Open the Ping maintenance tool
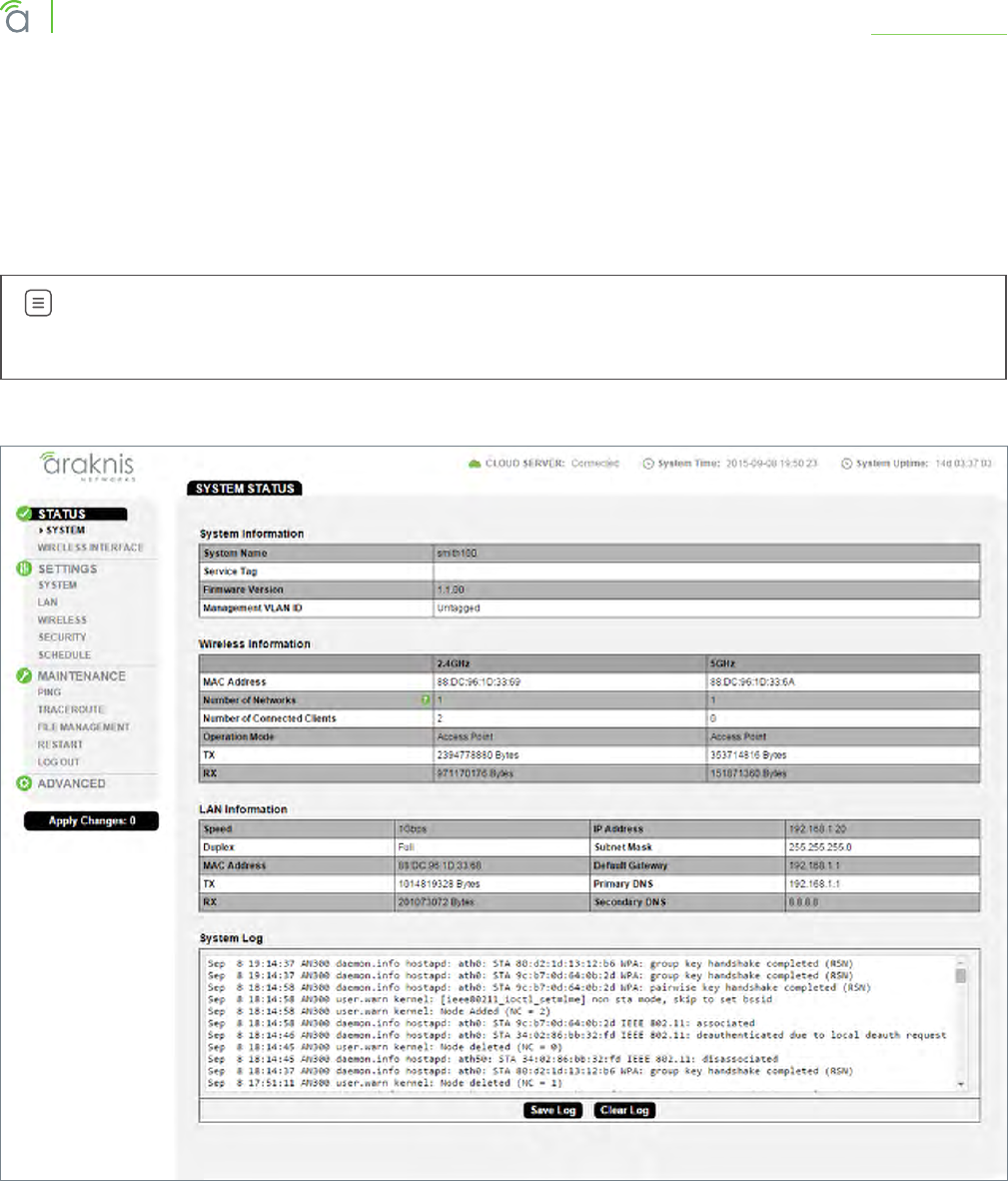 pyautogui.click(x=49, y=692)
